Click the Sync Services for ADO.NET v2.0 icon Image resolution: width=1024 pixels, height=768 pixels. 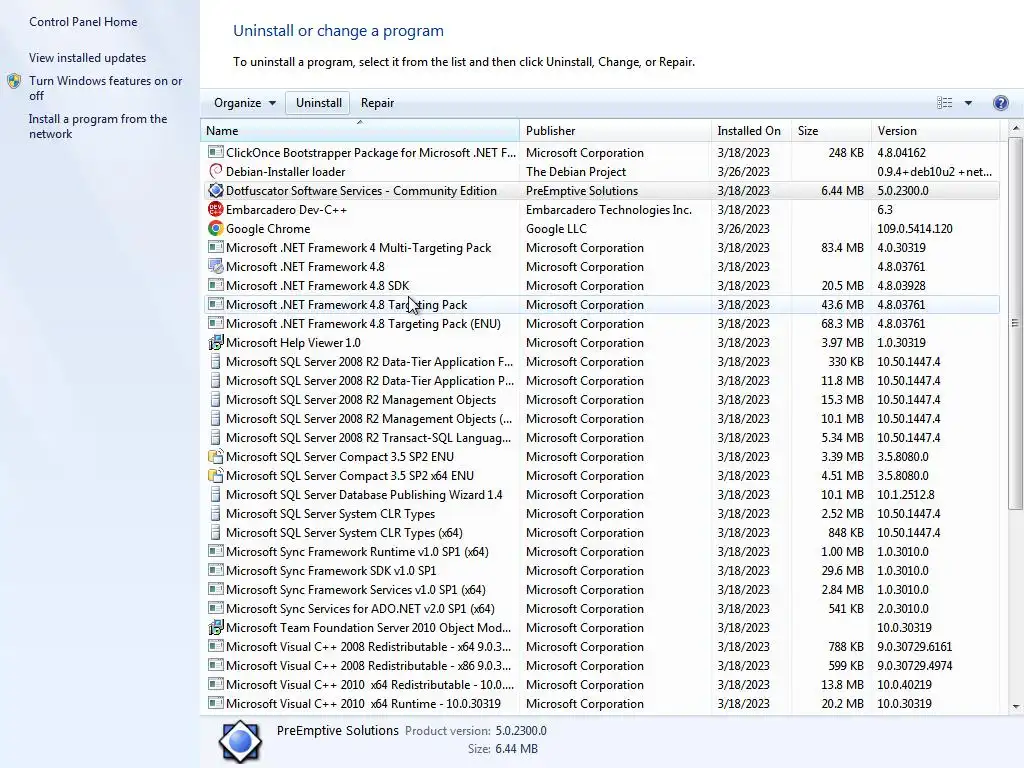click(216, 608)
